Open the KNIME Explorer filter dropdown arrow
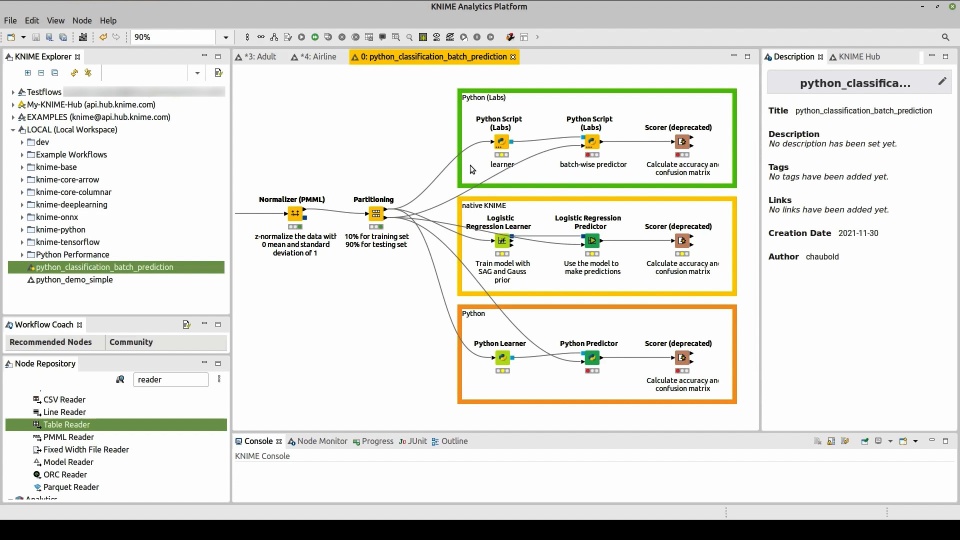 [197, 73]
